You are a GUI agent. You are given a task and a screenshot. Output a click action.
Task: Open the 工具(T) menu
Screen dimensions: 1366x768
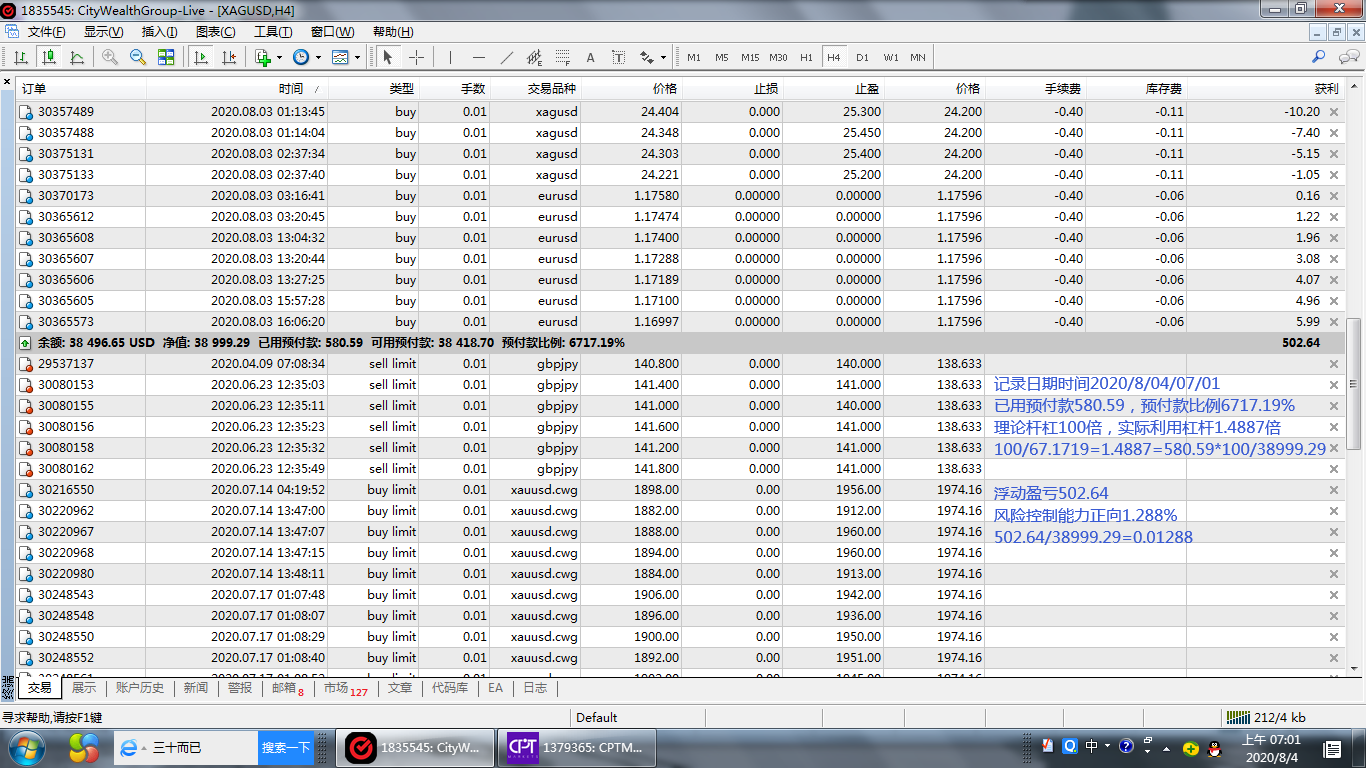(272, 32)
